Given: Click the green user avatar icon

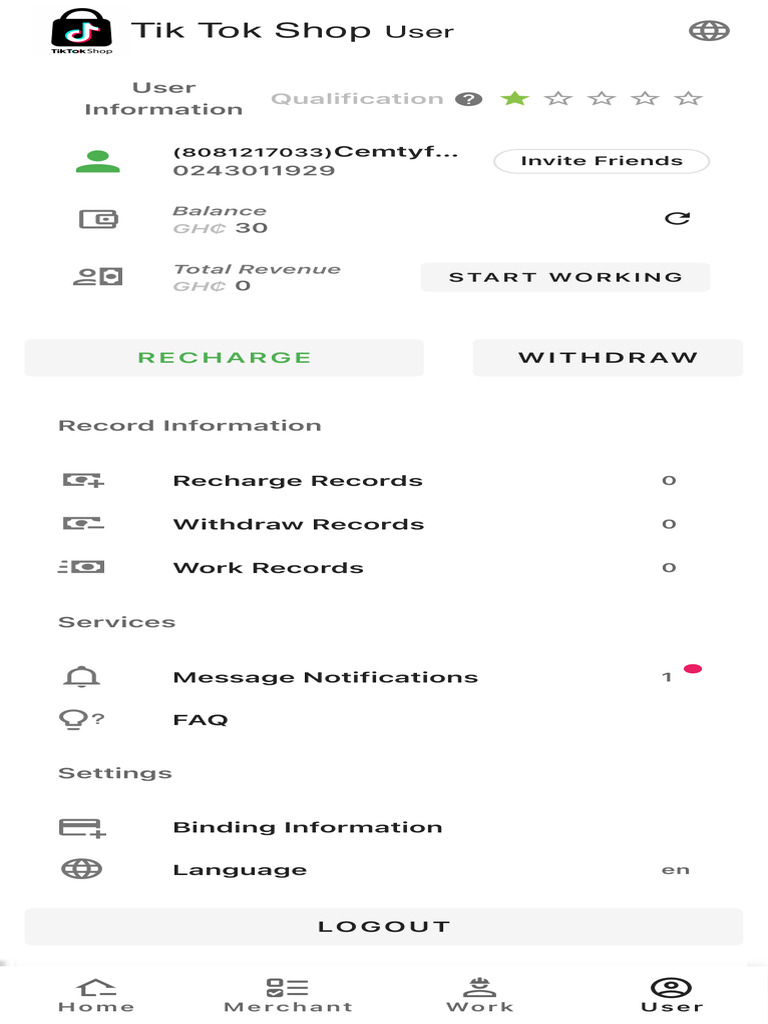Looking at the screenshot, I should (x=98, y=161).
